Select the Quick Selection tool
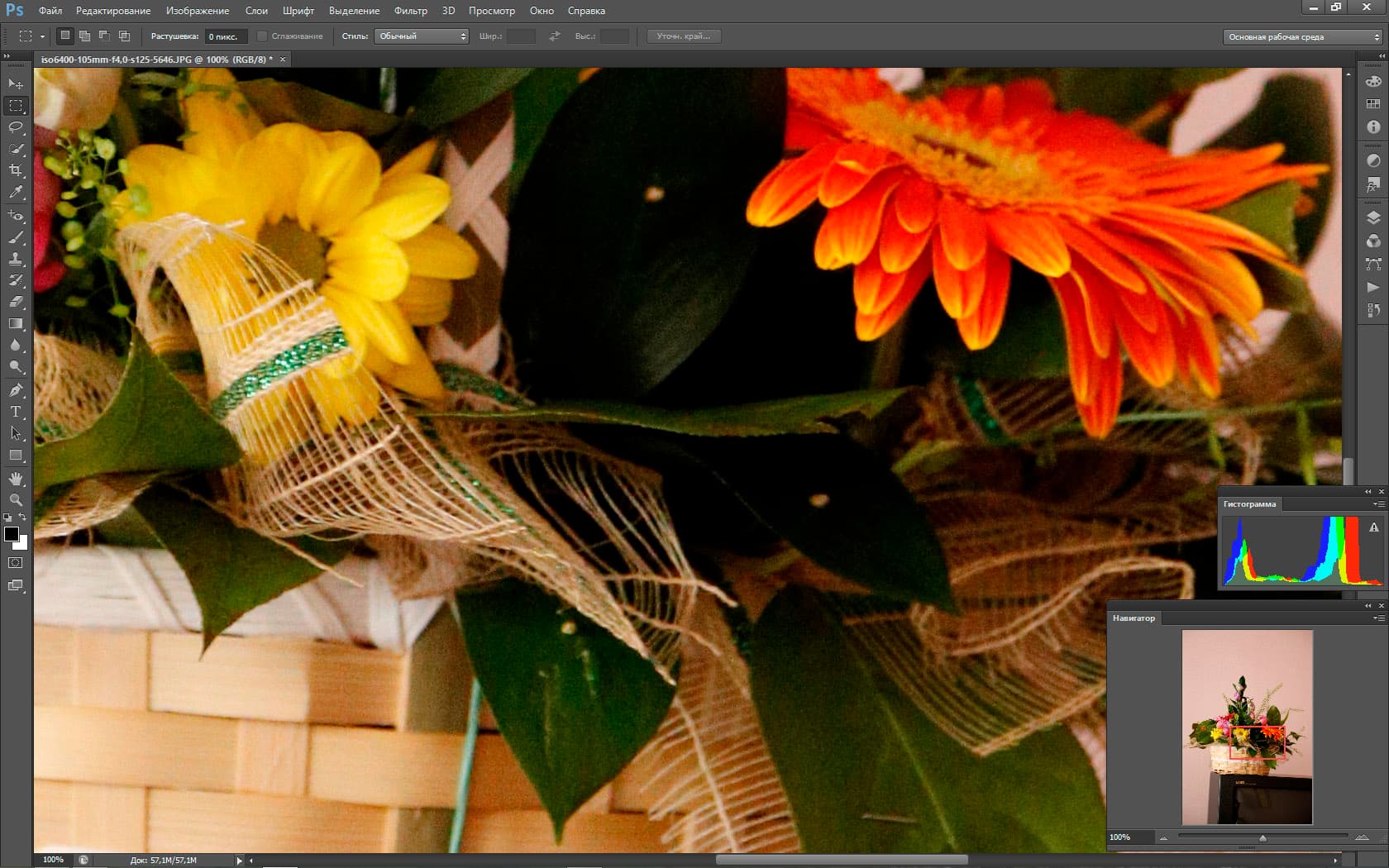Image resolution: width=1389 pixels, height=868 pixels. 16,148
